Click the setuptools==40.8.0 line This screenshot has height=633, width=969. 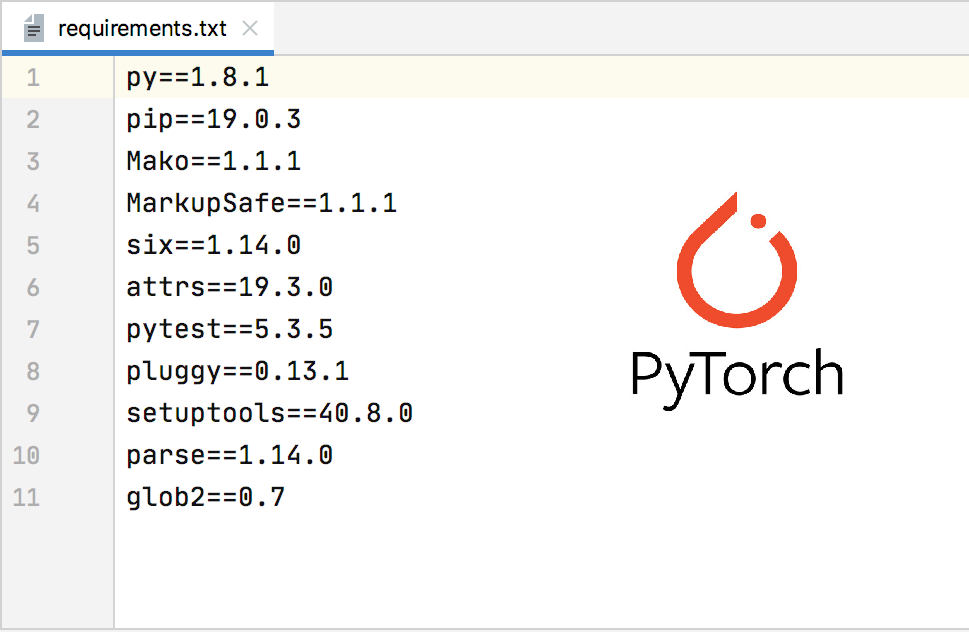(269, 414)
